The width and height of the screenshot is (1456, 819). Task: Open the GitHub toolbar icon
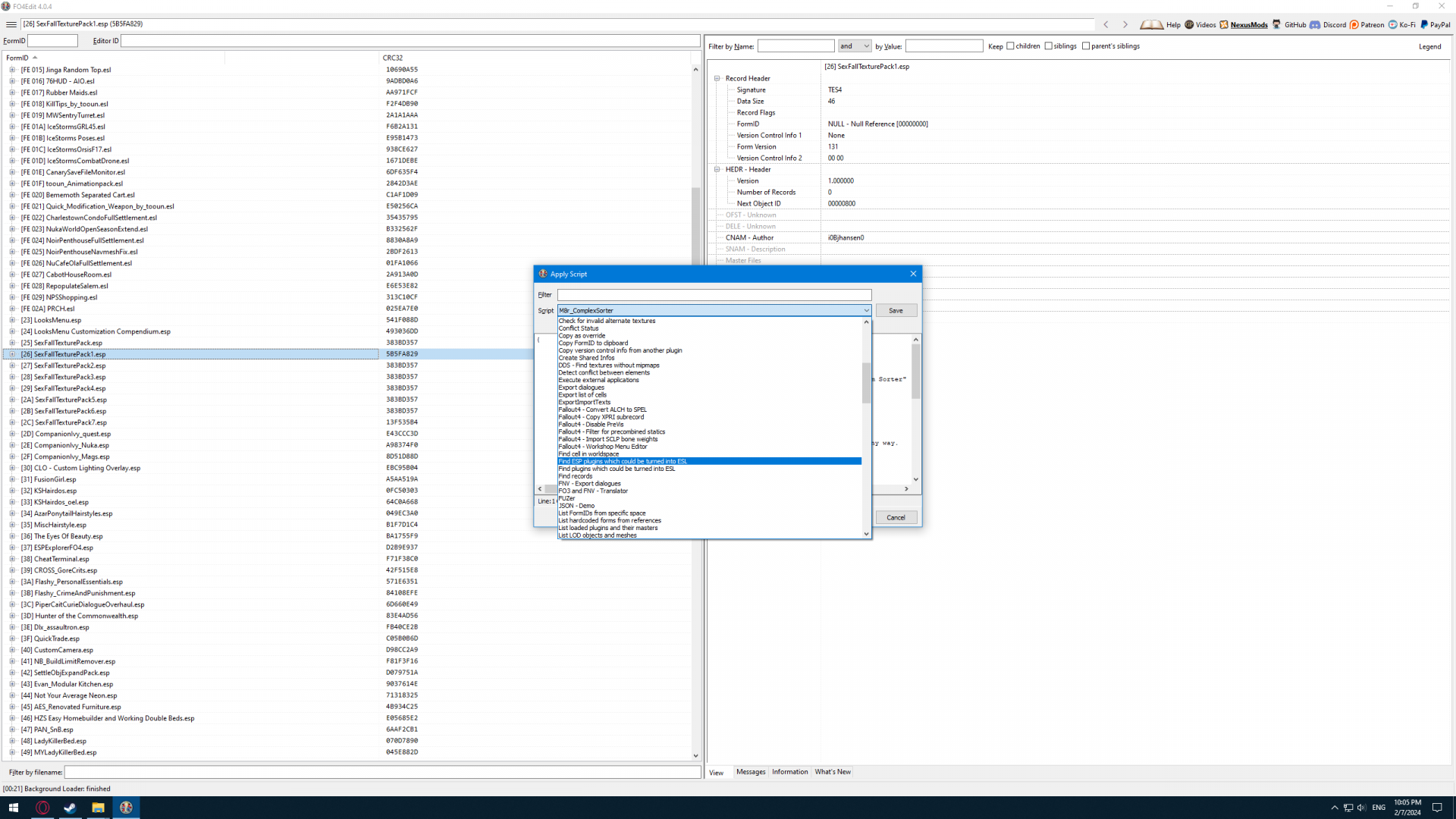pos(1277,24)
